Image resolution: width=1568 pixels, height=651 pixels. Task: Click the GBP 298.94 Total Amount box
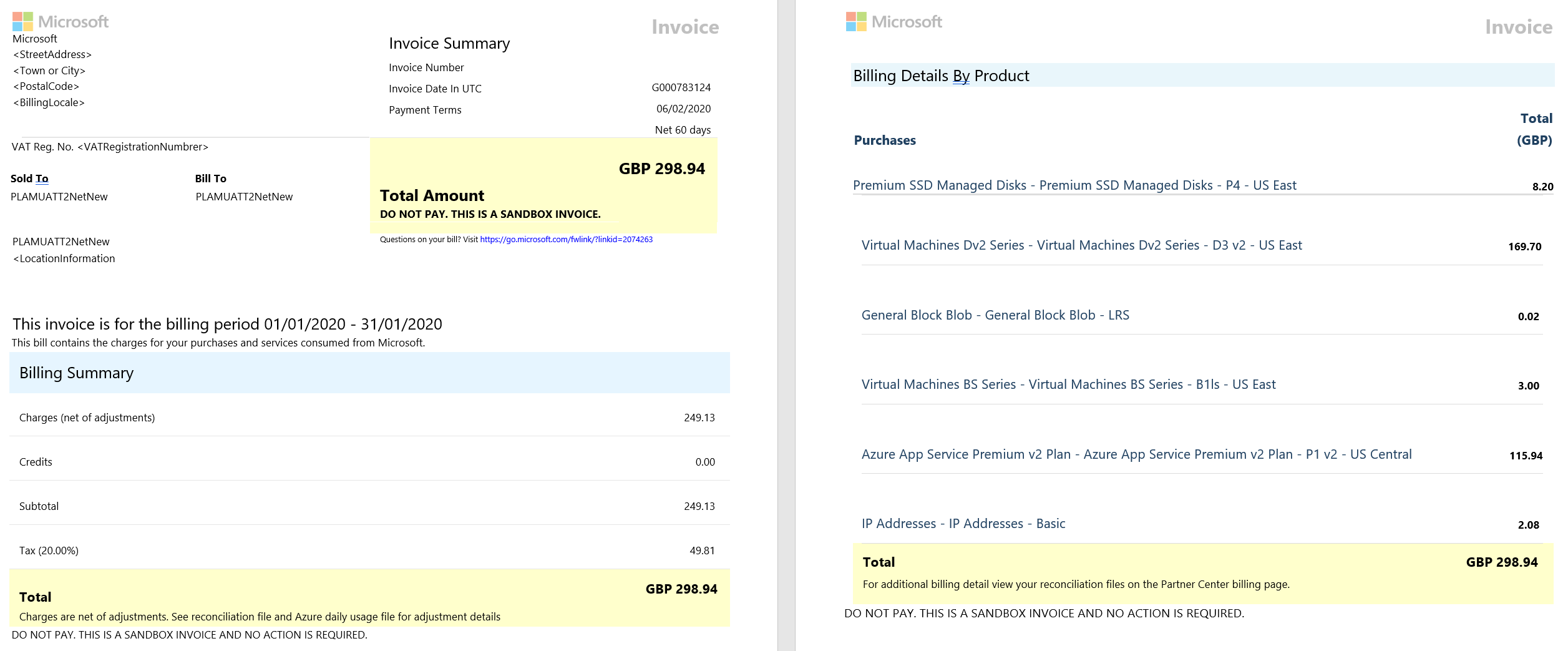(x=543, y=185)
